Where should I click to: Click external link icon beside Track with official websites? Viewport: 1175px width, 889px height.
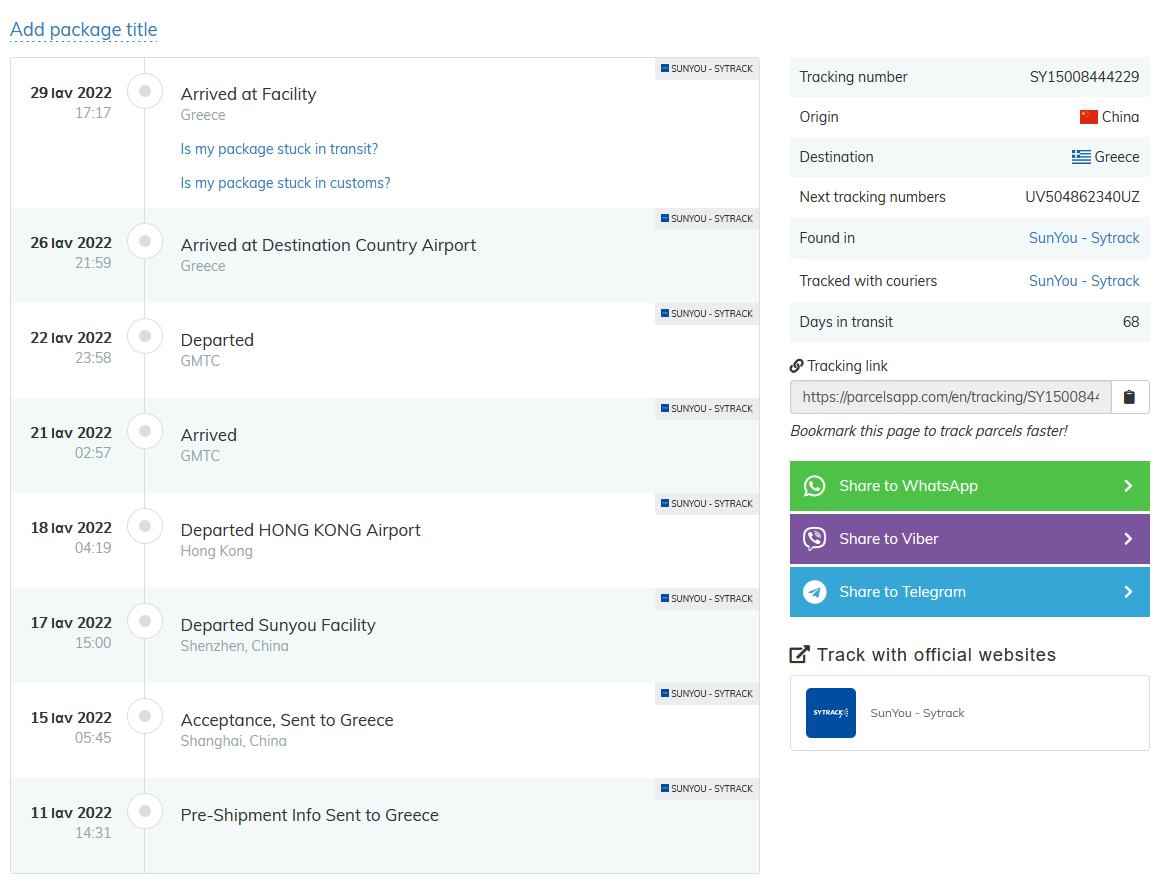point(800,654)
